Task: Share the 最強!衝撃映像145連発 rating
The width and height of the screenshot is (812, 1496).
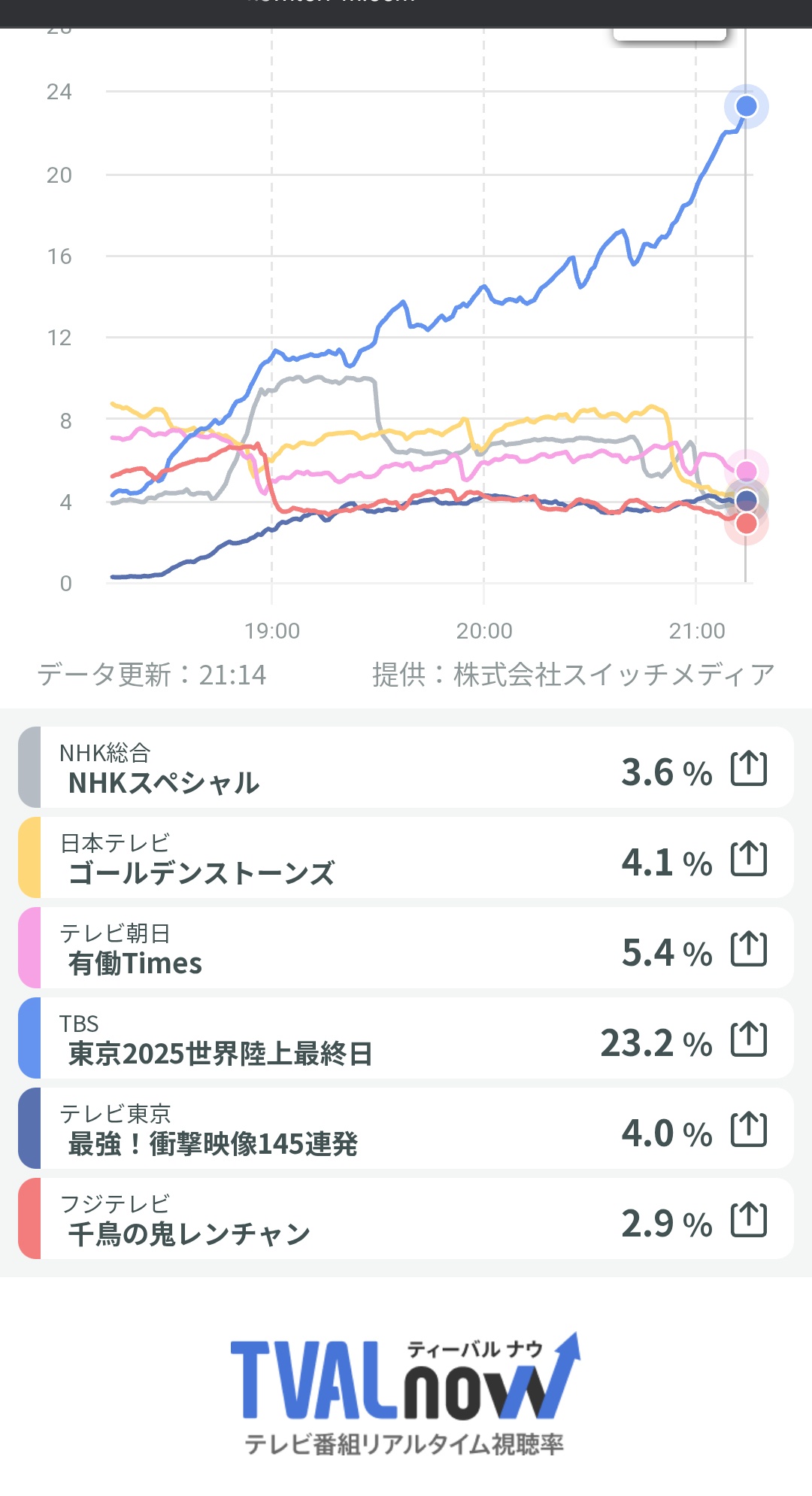Action: point(749,1130)
